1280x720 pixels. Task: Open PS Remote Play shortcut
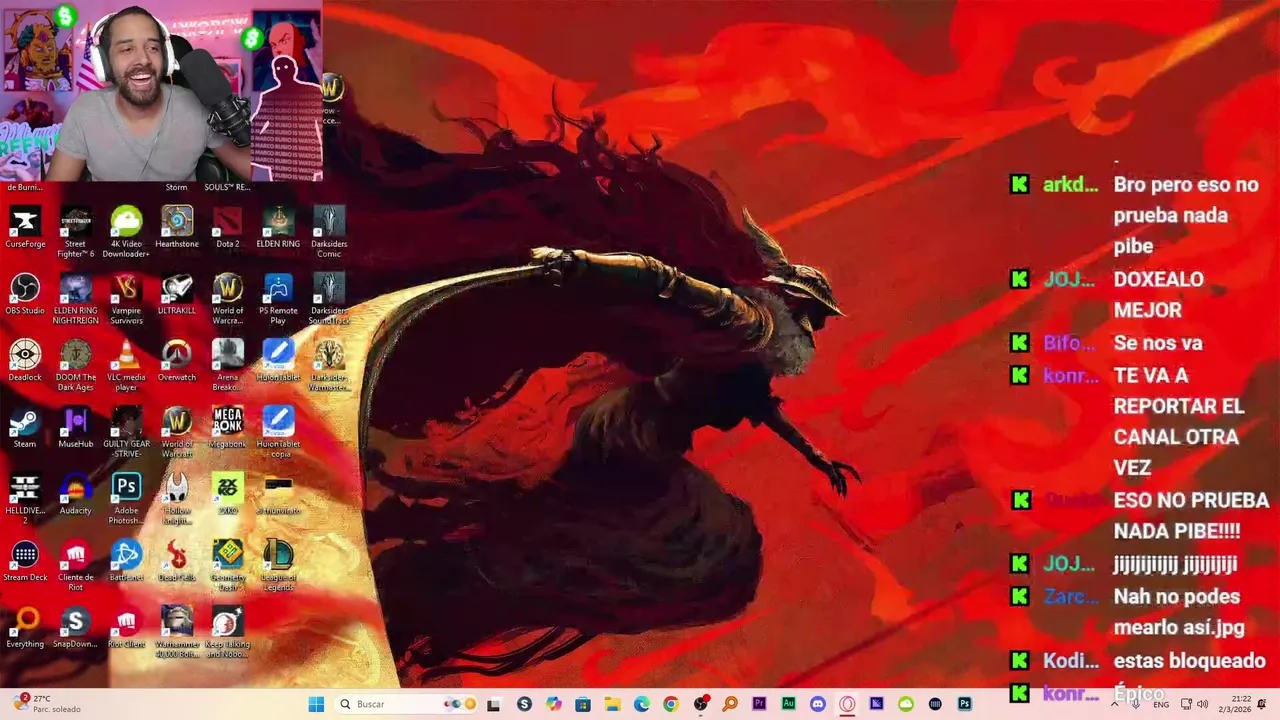pyautogui.click(x=278, y=299)
